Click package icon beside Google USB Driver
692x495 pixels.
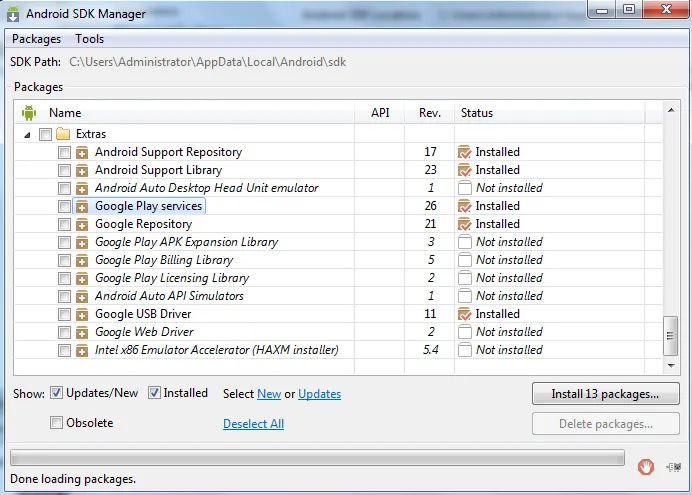82,315
